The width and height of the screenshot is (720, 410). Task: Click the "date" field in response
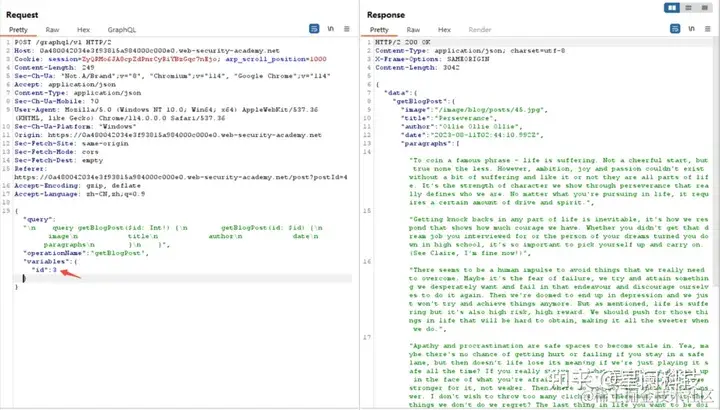click(x=472, y=135)
